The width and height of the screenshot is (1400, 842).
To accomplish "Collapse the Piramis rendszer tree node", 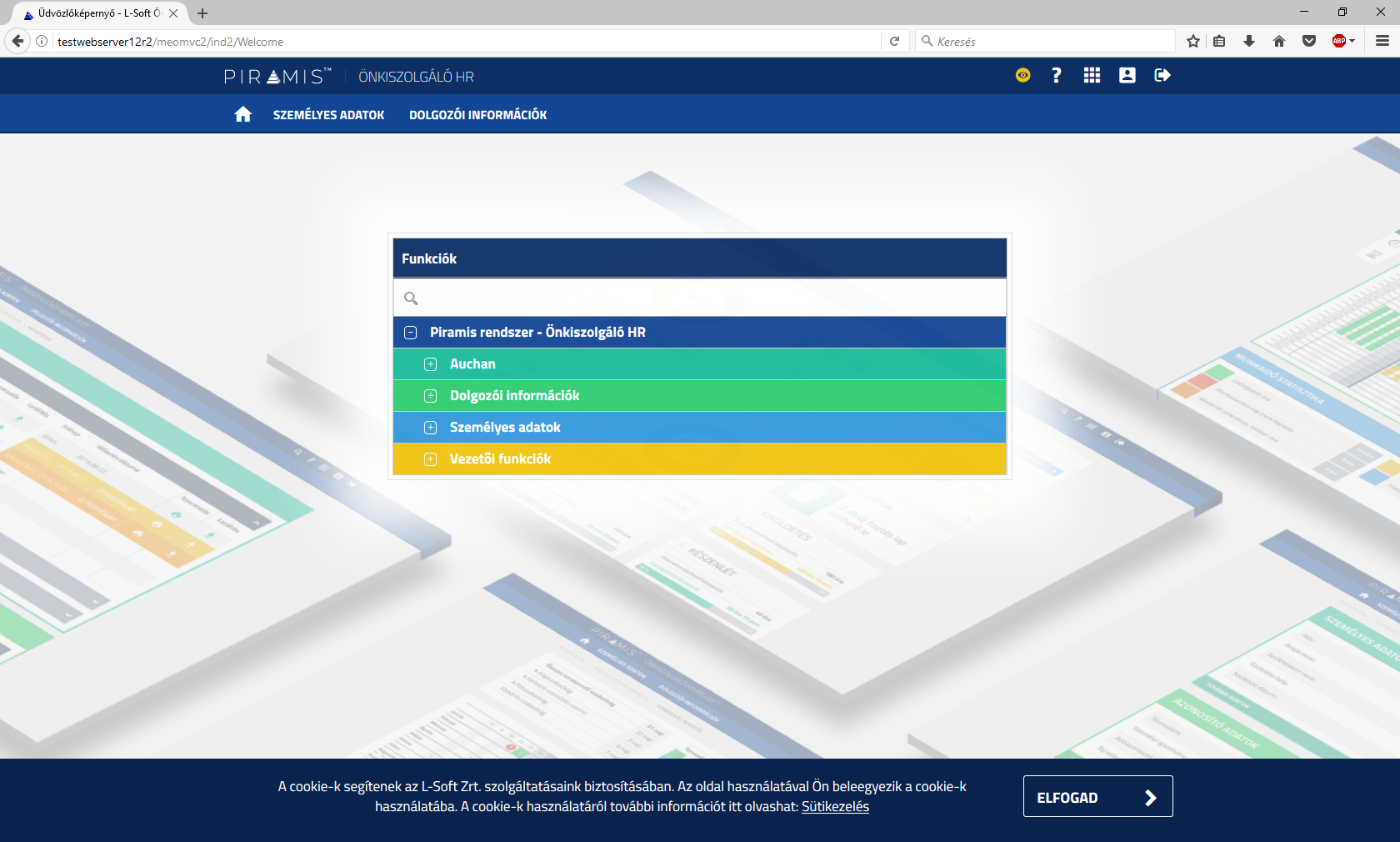I will pyautogui.click(x=411, y=333).
